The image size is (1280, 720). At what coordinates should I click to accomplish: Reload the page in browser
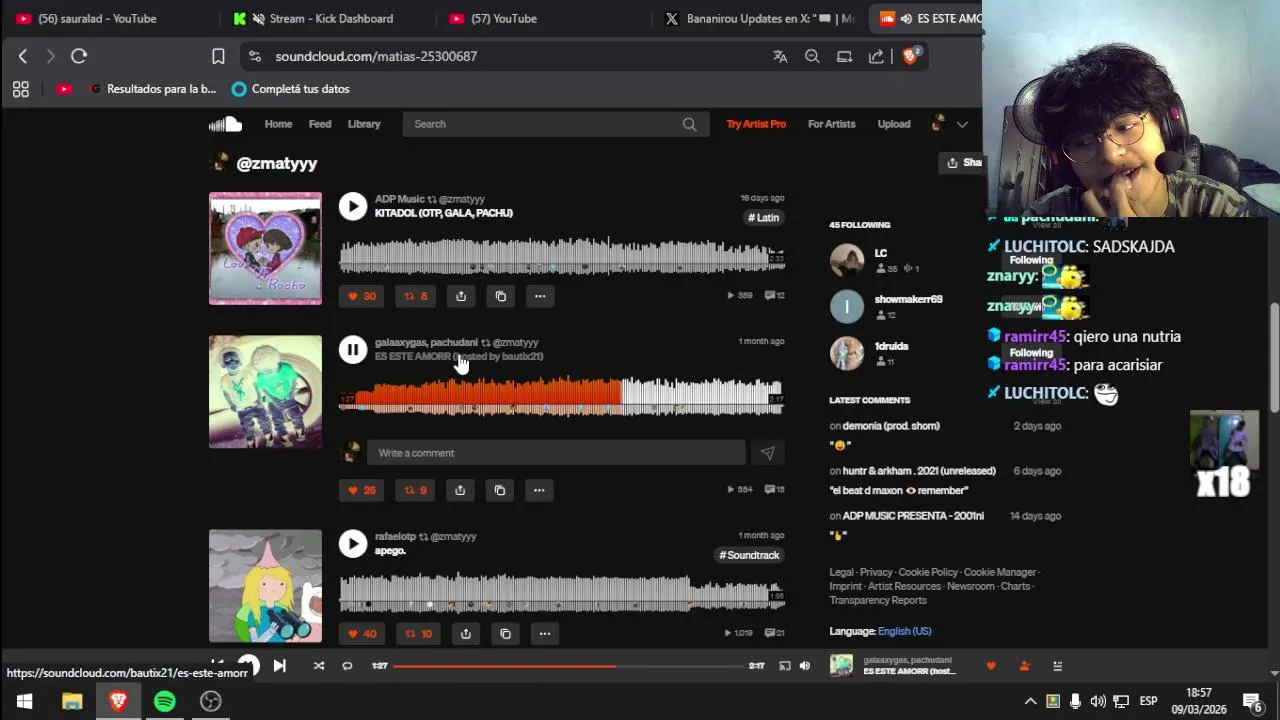79,56
